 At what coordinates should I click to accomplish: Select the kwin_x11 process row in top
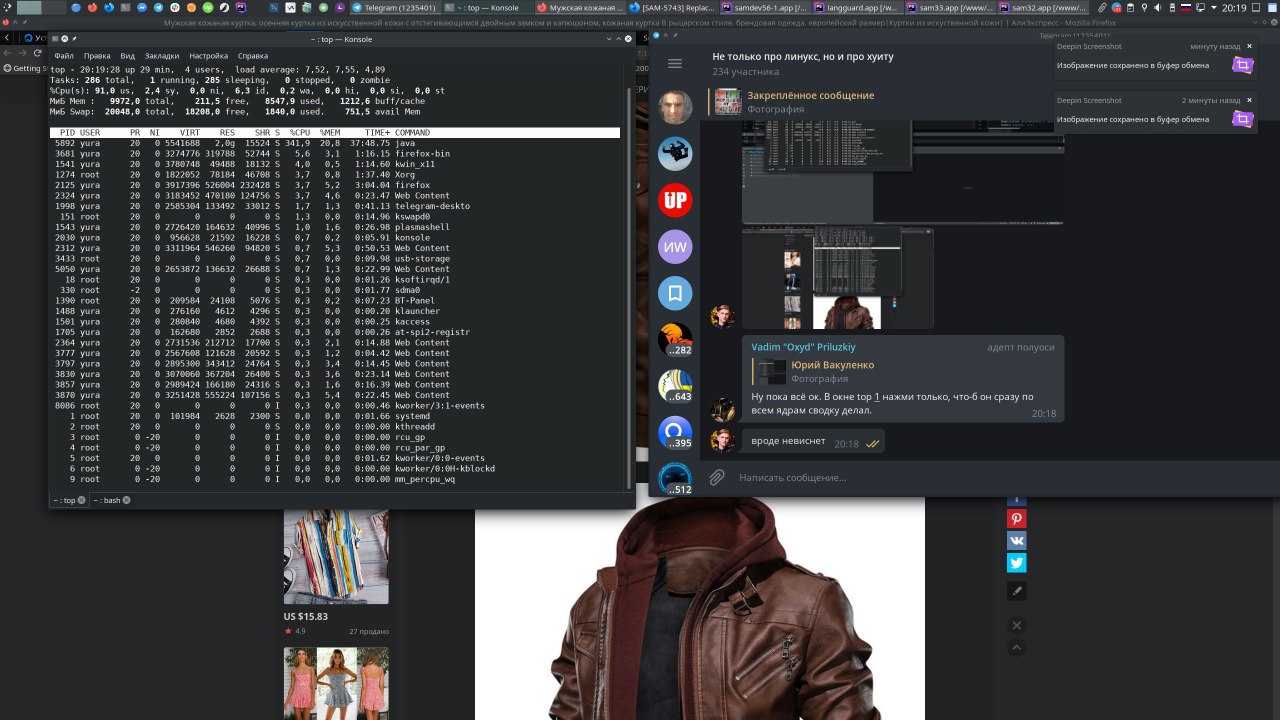tap(335, 164)
